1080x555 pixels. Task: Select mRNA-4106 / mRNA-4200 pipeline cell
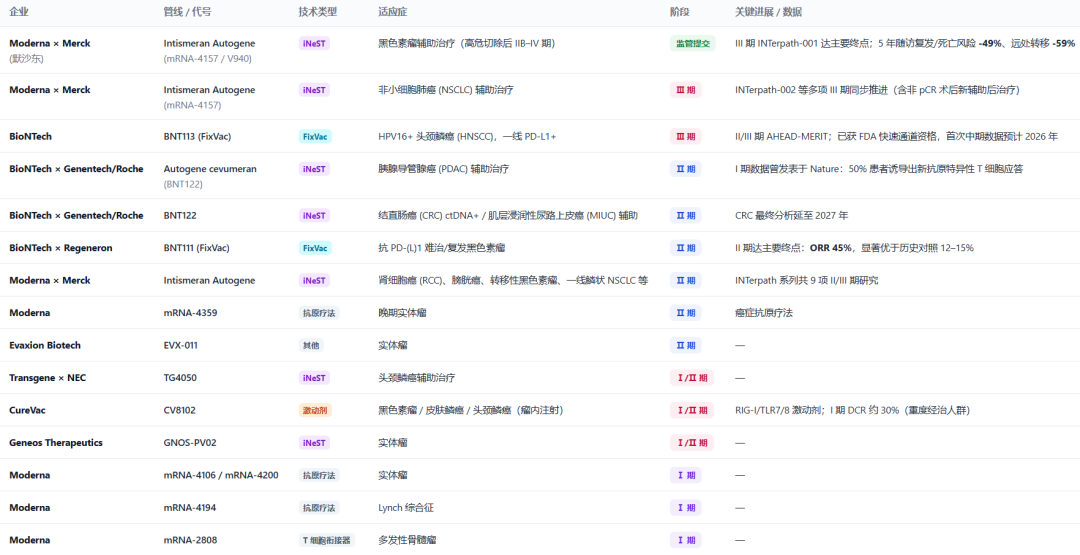click(x=221, y=475)
